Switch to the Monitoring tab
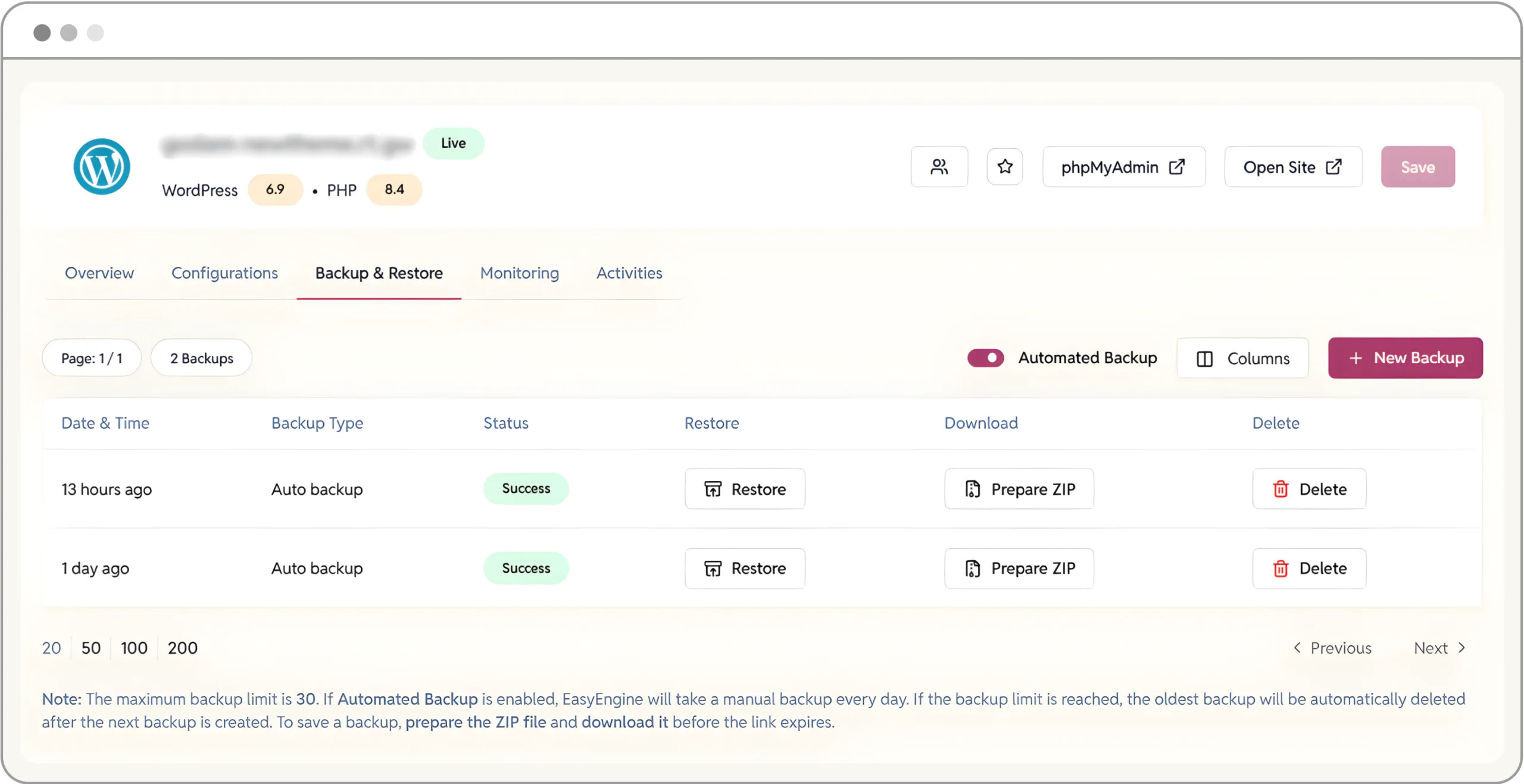The height and width of the screenshot is (784, 1524). (519, 273)
